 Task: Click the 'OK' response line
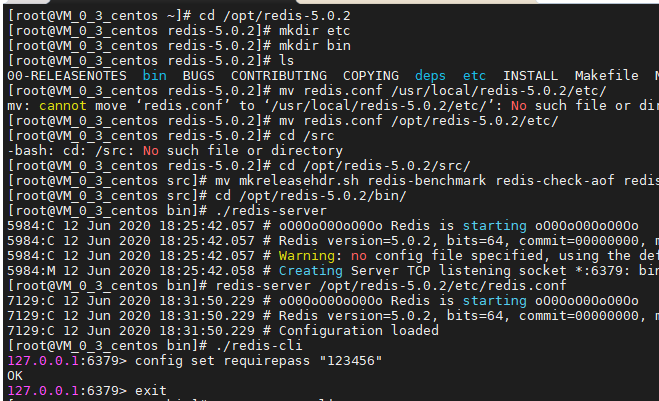(15, 376)
